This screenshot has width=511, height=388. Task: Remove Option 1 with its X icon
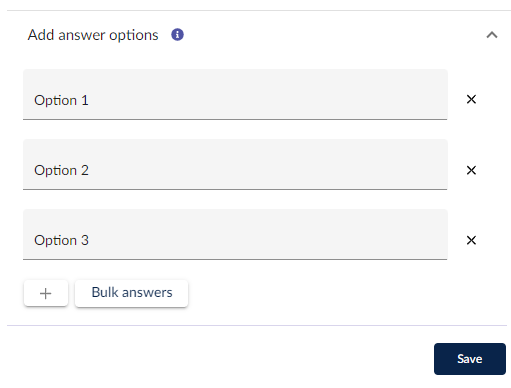pyautogui.click(x=471, y=99)
